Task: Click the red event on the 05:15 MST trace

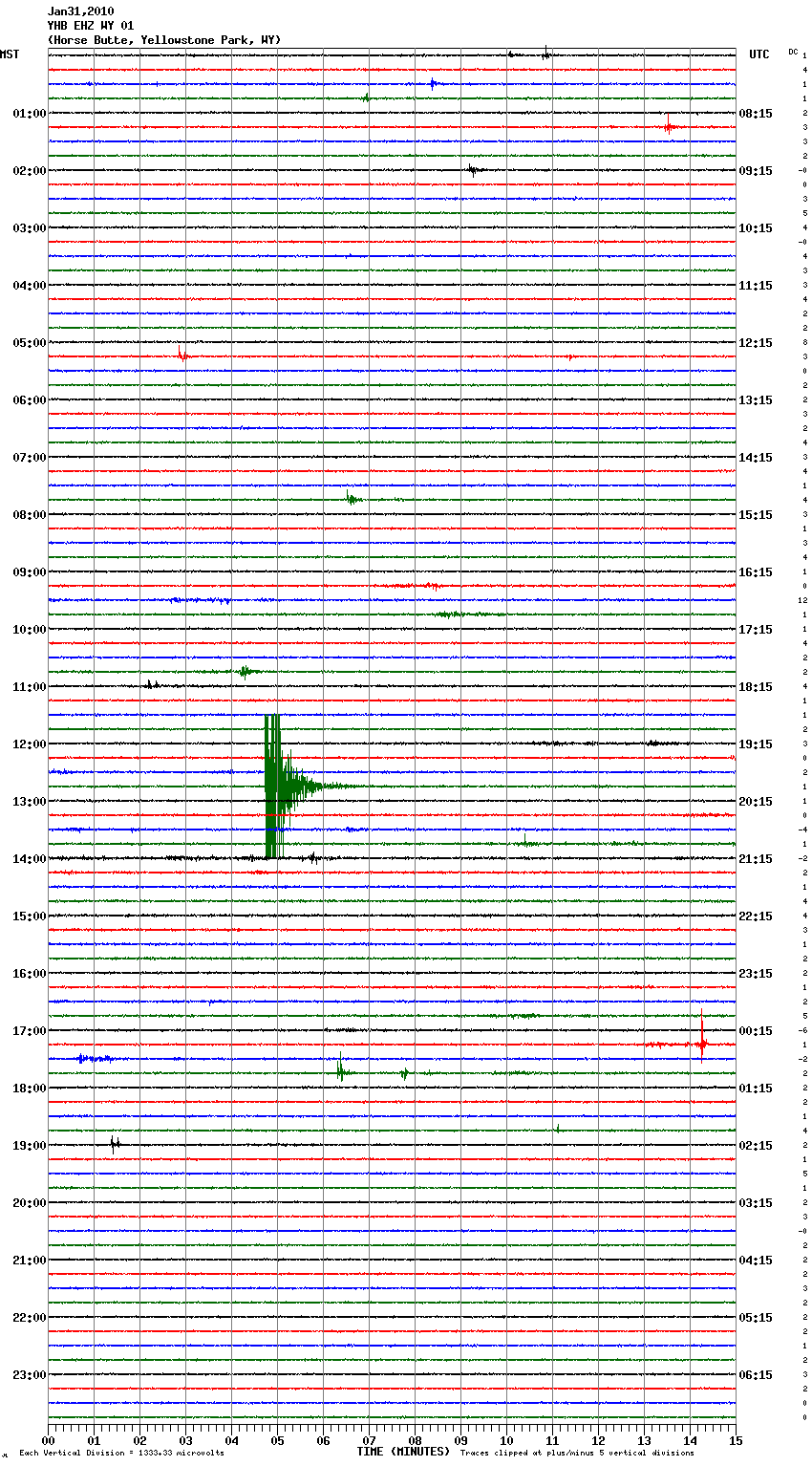Action: pyautogui.click(x=182, y=355)
